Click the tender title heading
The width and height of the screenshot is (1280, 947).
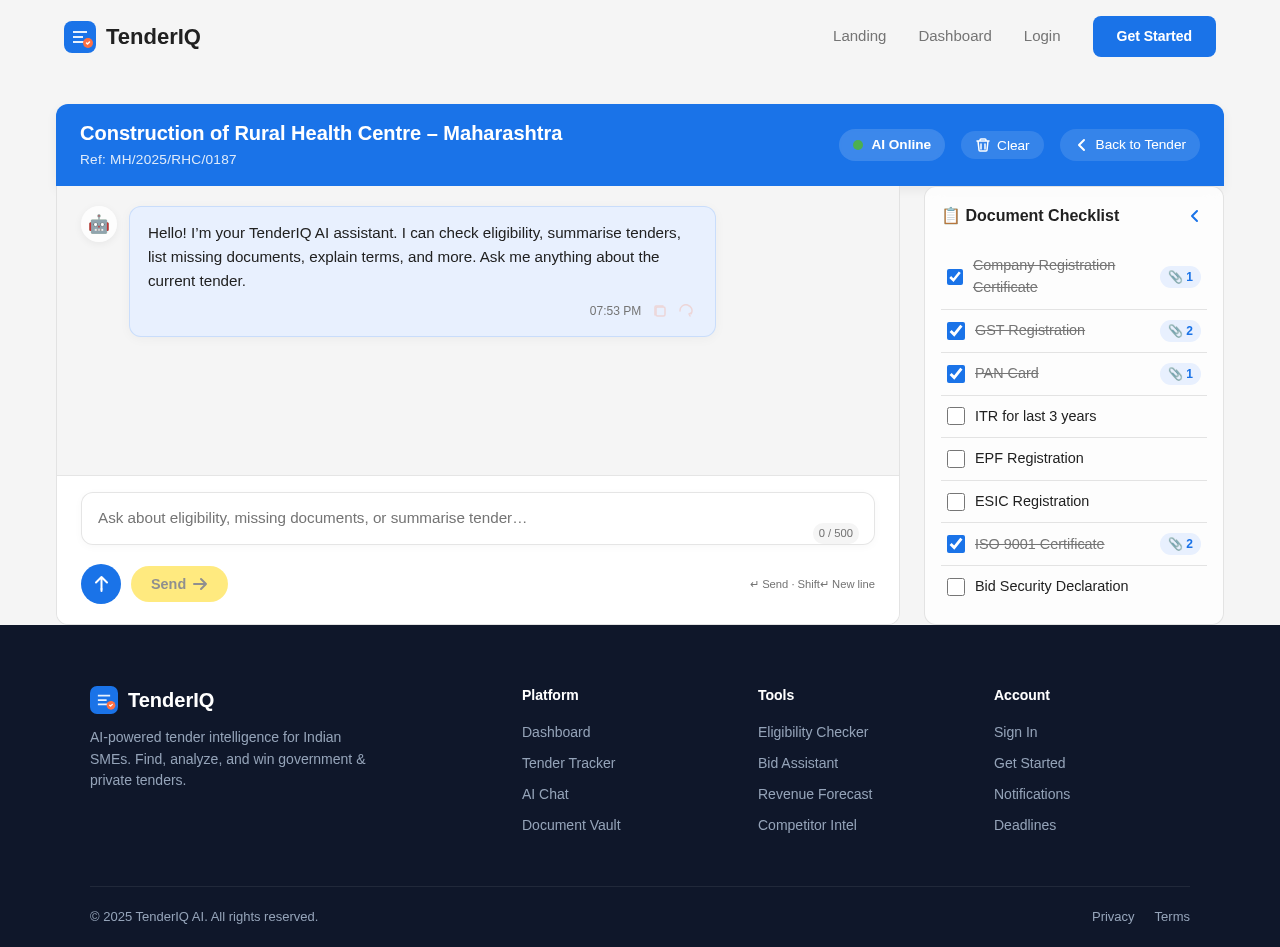321,133
